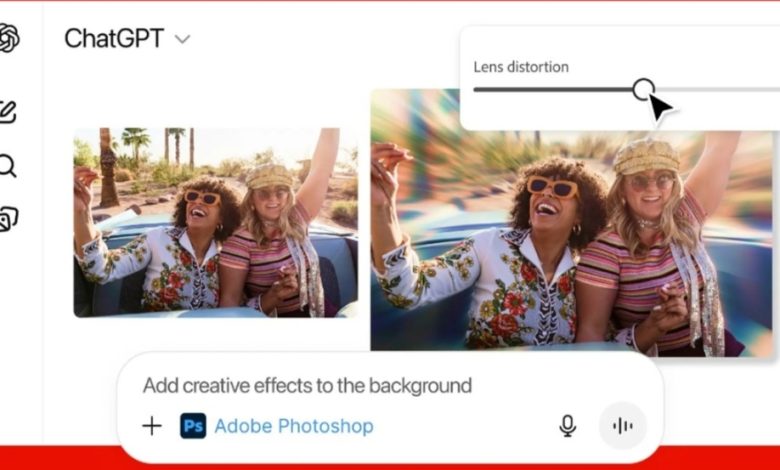Click the Lens distortion label
The image size is (780, 470).
[521, 67]
